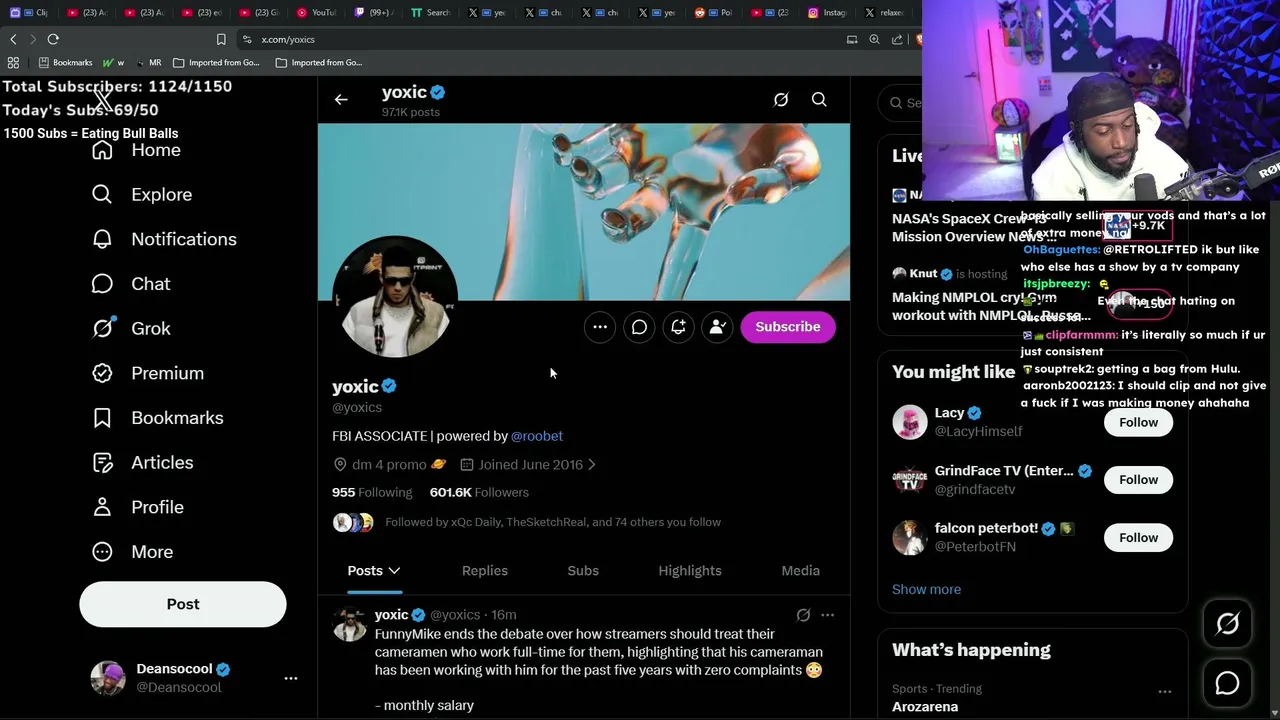1280x720 pixels.
Task: Open yoxic's banner image
Action: (x=584, y=212)
